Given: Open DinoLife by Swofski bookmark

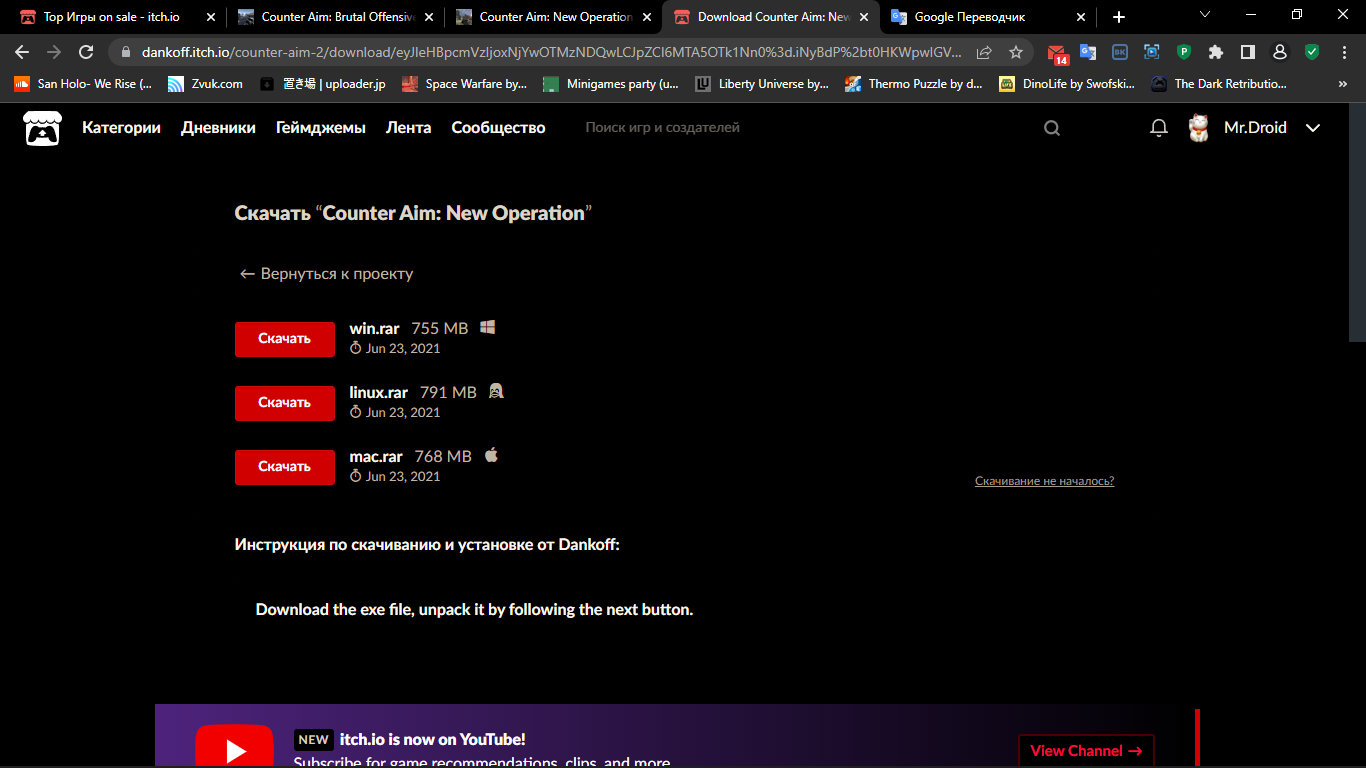Looking at the screenshot, I should click(x=1067, y=84).
